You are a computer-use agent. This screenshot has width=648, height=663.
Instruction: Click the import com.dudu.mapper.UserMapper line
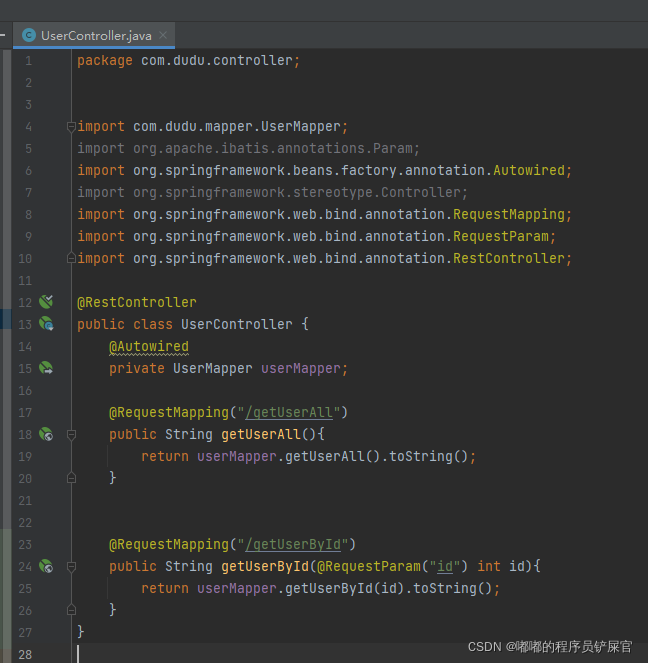pos(212,126)
